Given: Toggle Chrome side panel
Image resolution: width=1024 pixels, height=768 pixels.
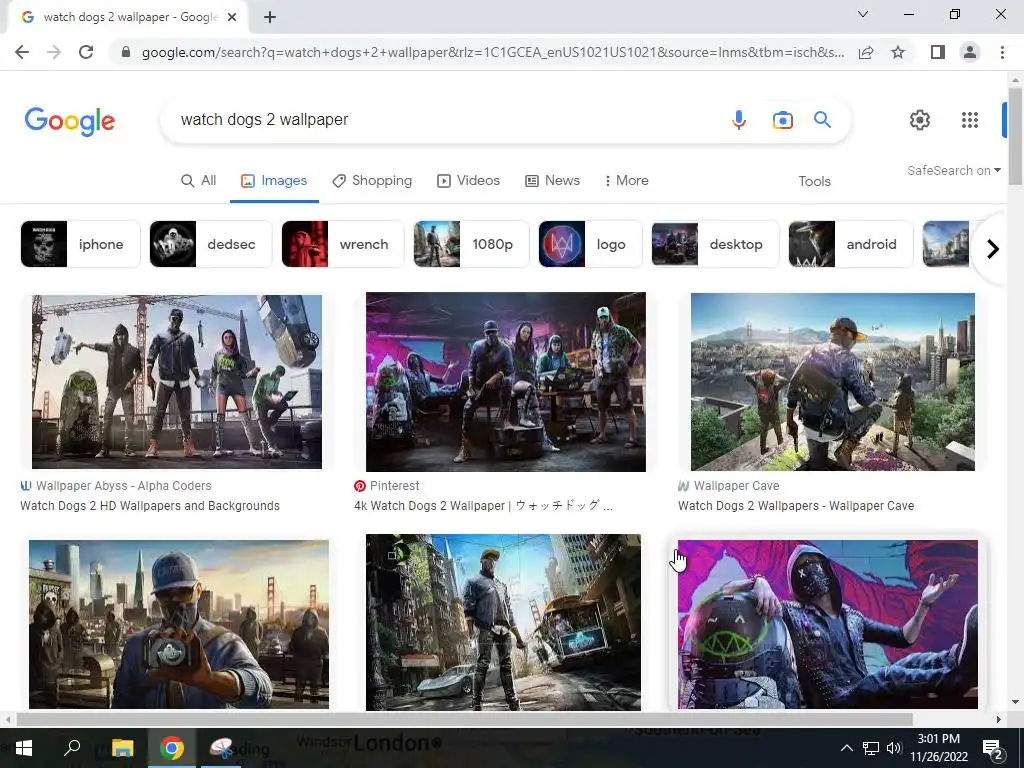Looking at the screenshot, I should click(x=938, y=52).
